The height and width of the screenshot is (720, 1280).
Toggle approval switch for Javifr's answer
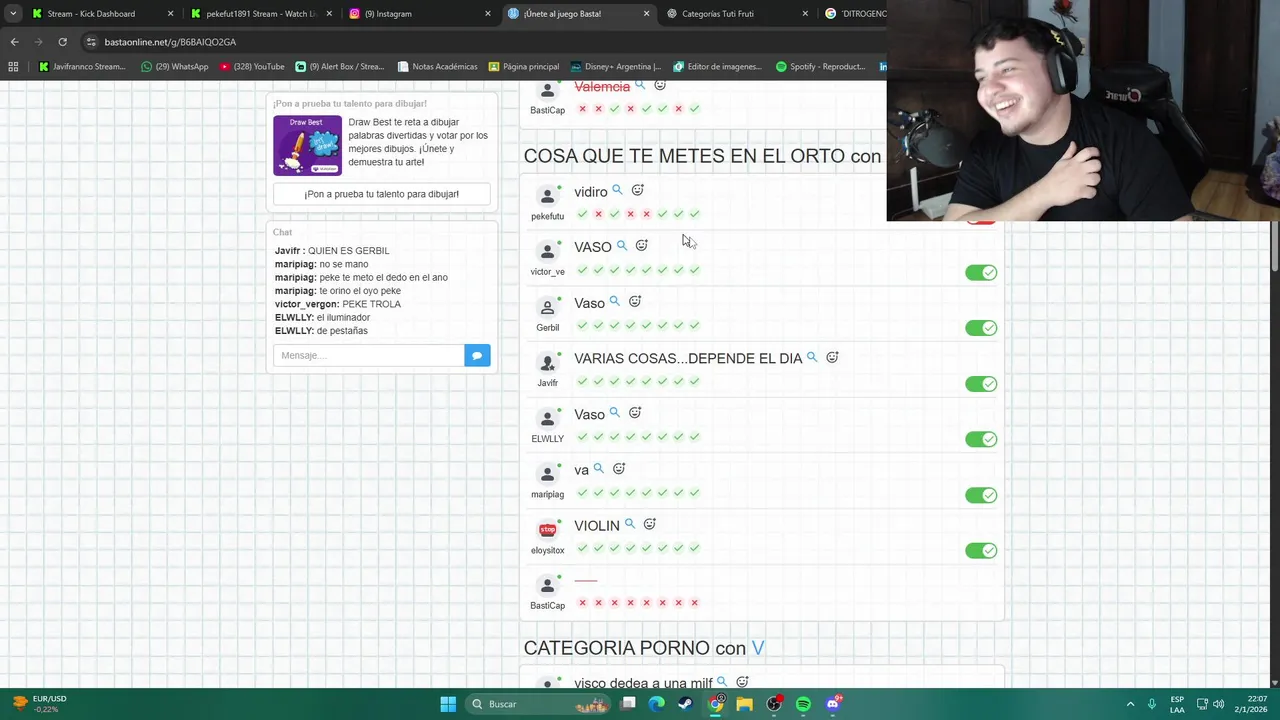coord(981,384)
